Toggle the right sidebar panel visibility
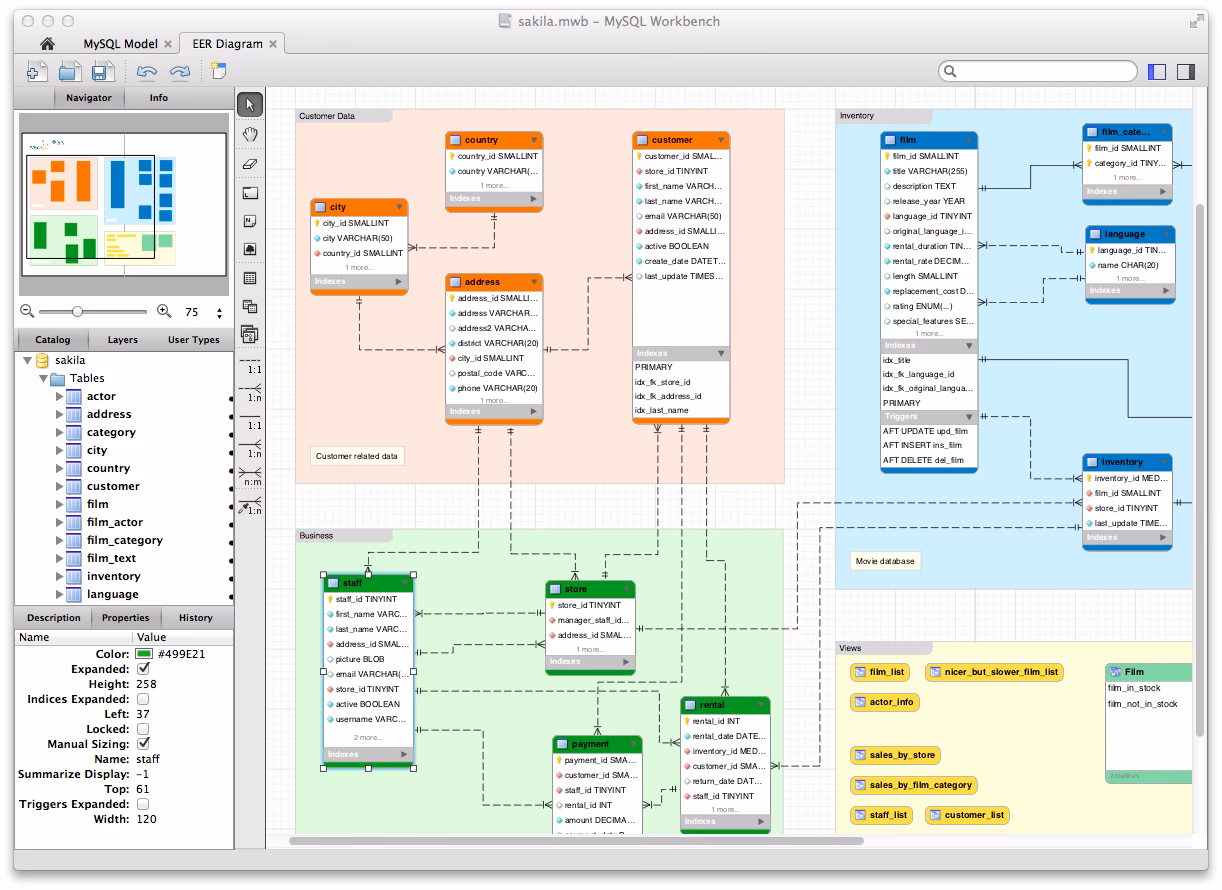1222x890 pixels. tap(1186, 72)
